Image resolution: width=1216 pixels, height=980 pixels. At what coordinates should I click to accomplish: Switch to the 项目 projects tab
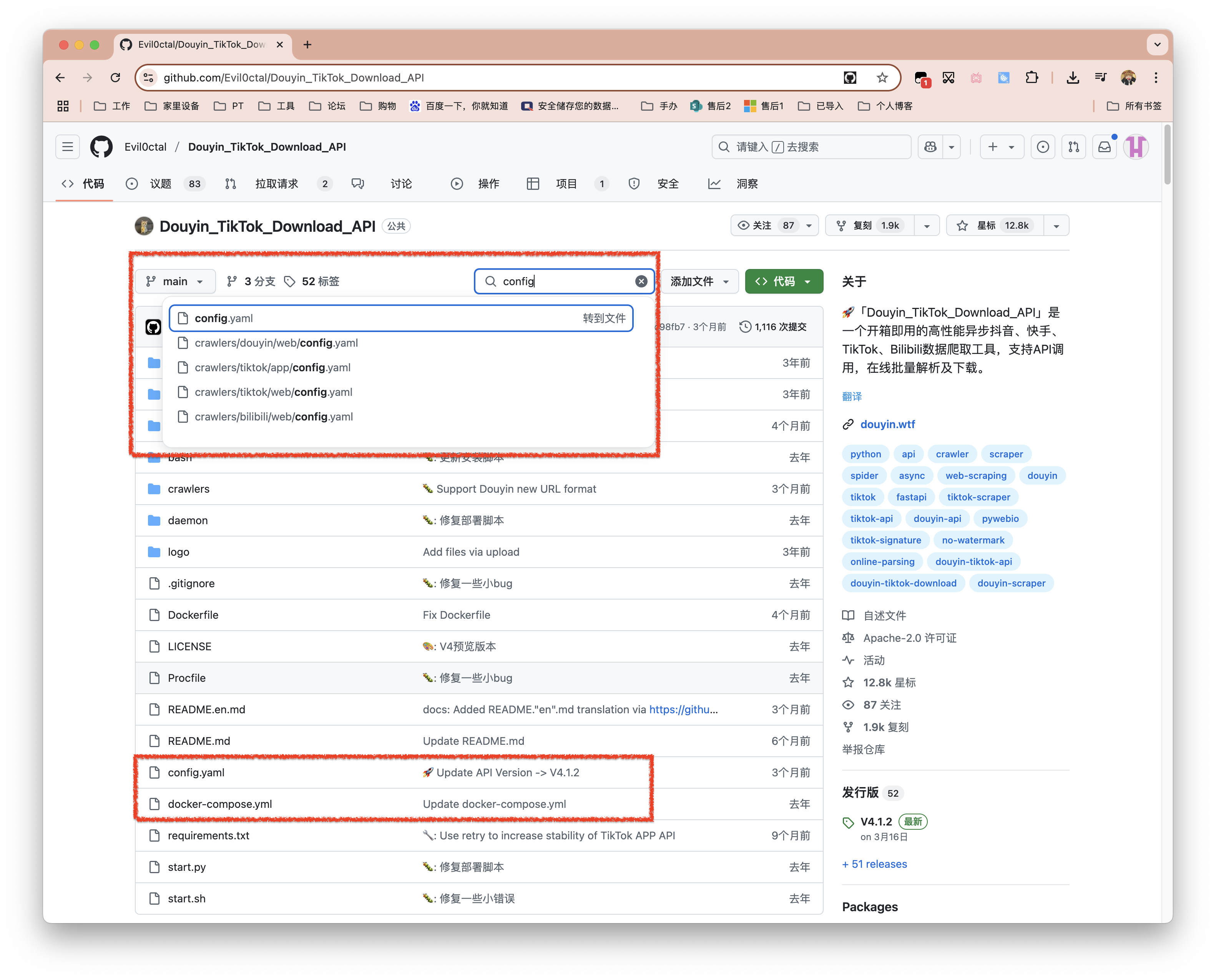tap(567, 183)
